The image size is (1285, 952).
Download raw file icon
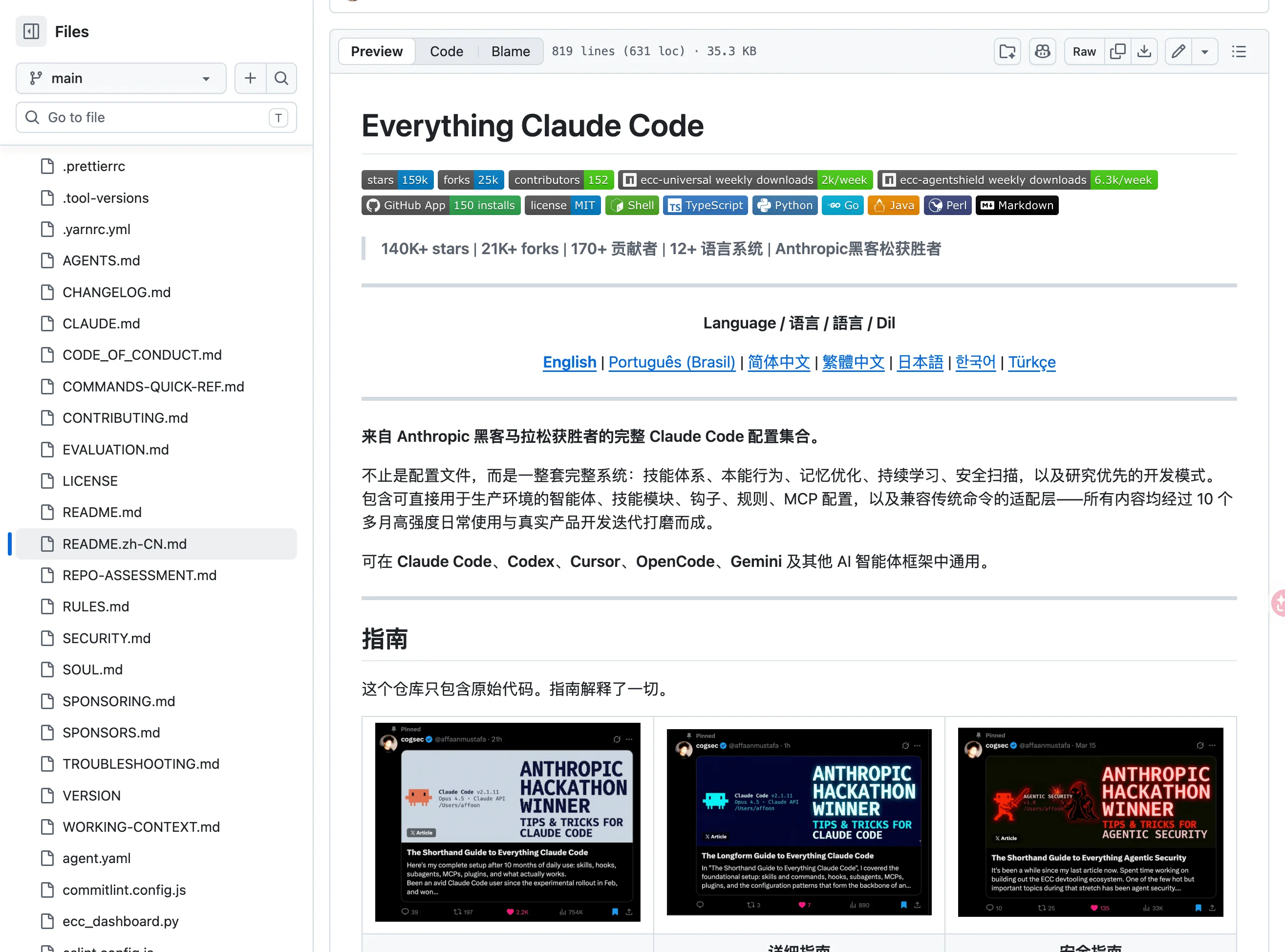click(1144, 51)
